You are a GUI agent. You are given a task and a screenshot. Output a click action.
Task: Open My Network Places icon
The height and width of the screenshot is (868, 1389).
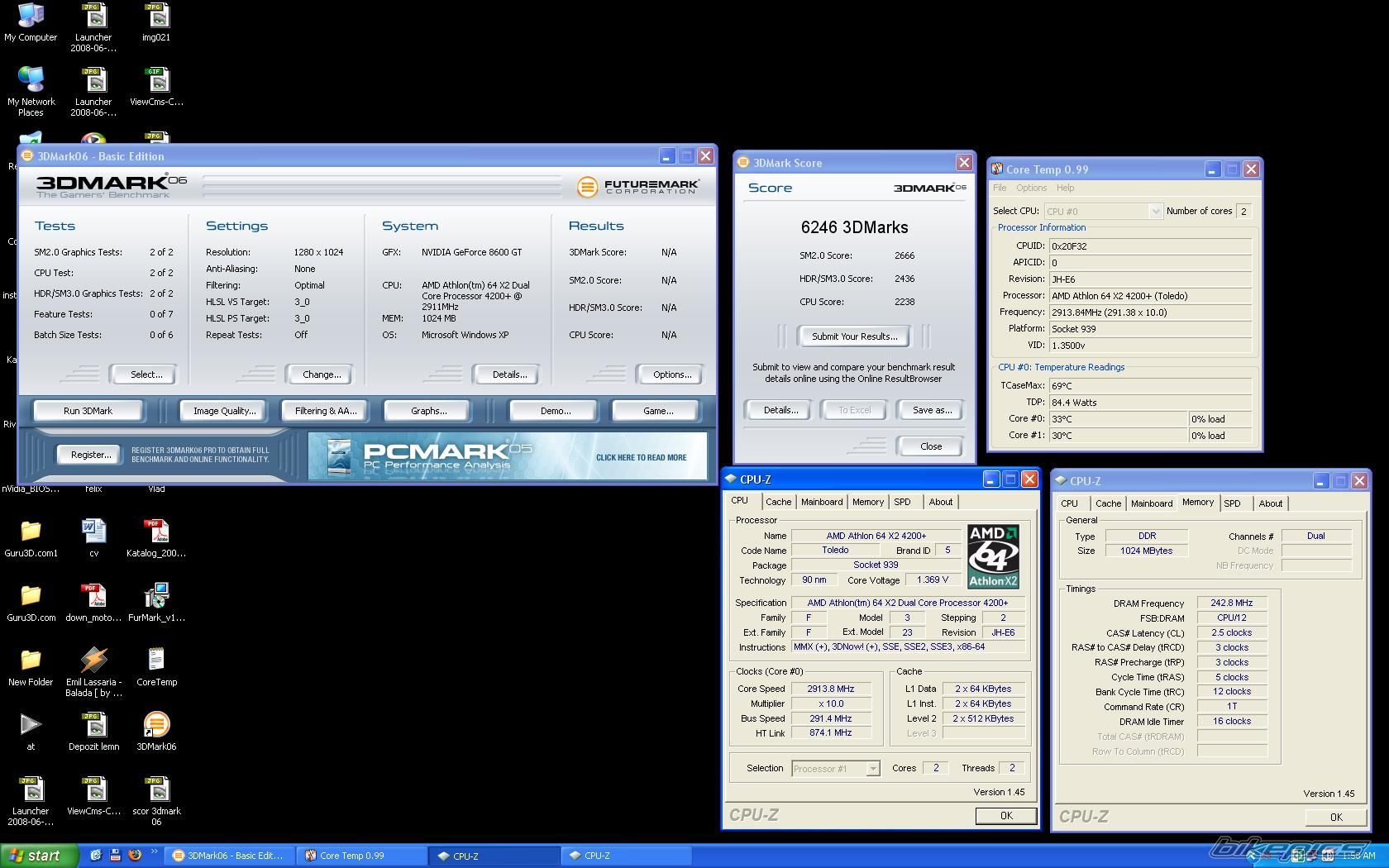pos(31,91)
